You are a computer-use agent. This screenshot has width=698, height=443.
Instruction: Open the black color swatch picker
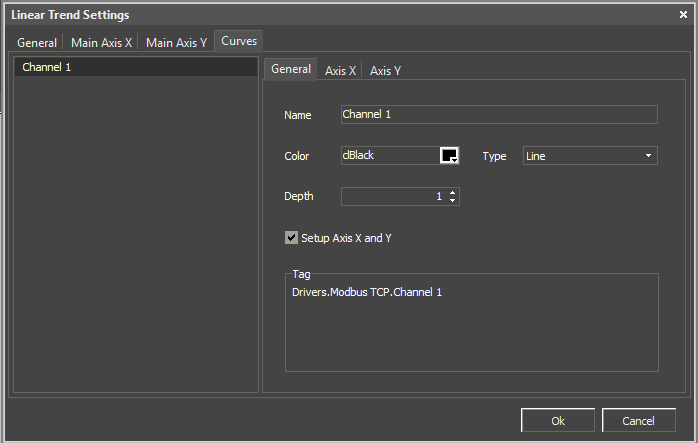[x=449, y=155]
